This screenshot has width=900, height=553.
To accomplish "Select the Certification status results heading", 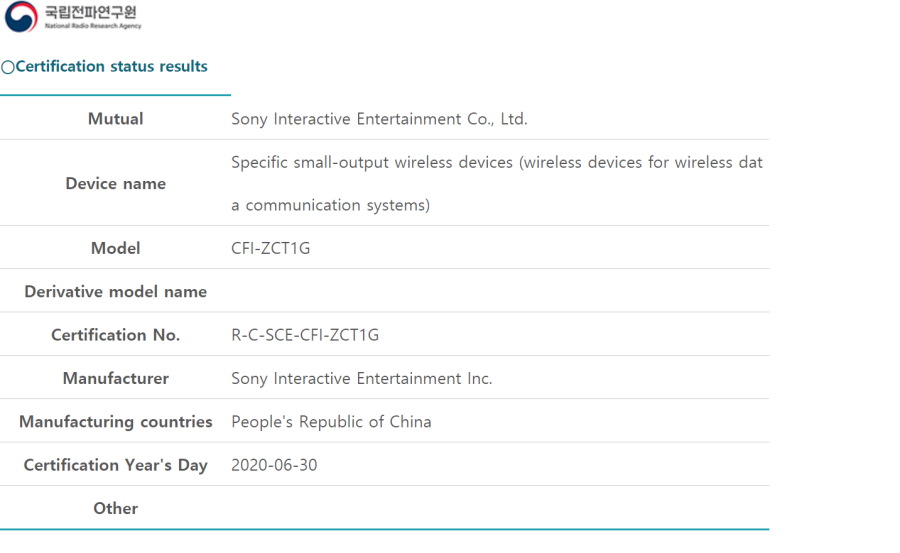I will tap(111, 66).
